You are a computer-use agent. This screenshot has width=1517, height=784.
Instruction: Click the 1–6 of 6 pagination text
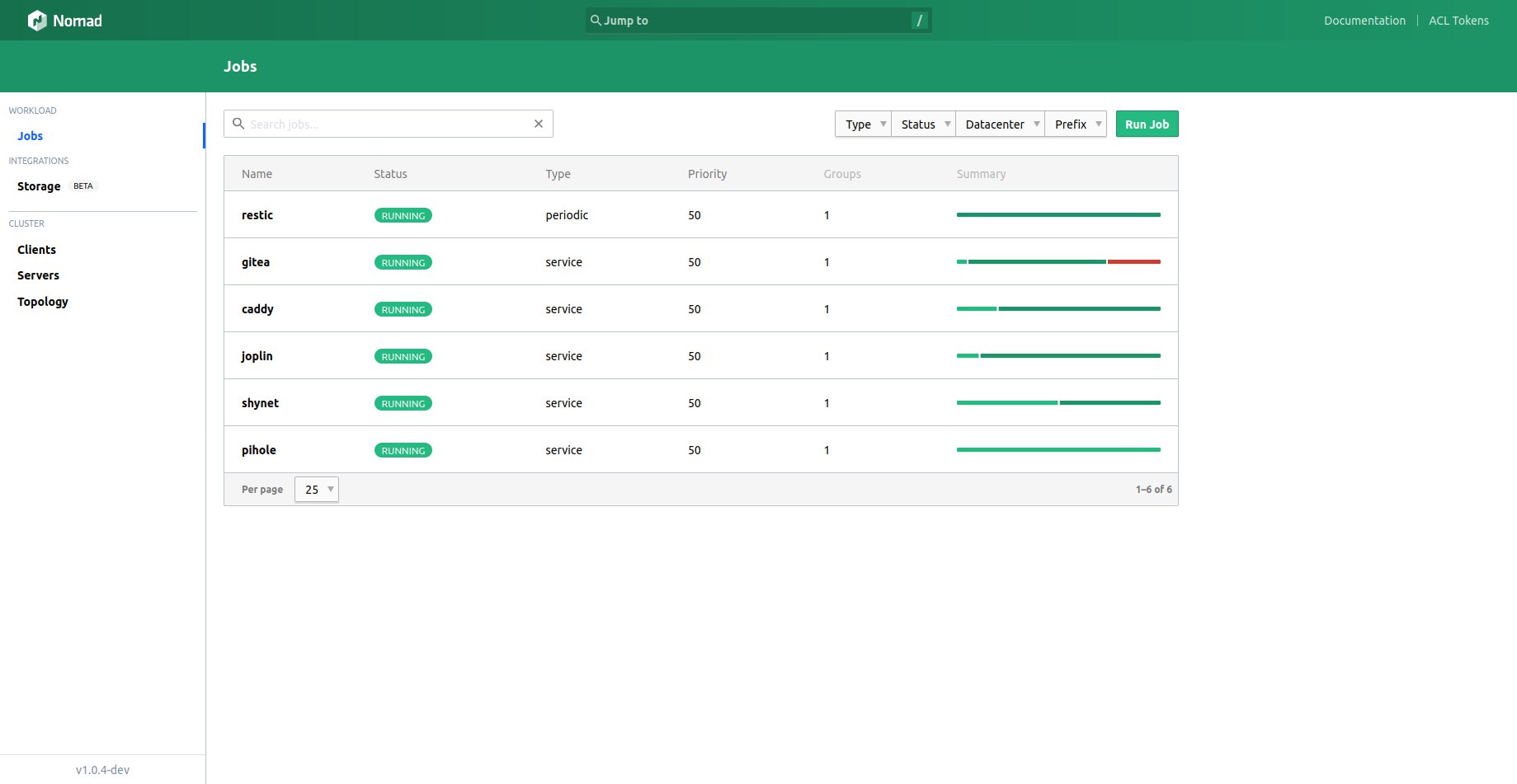coord(1153,490)
